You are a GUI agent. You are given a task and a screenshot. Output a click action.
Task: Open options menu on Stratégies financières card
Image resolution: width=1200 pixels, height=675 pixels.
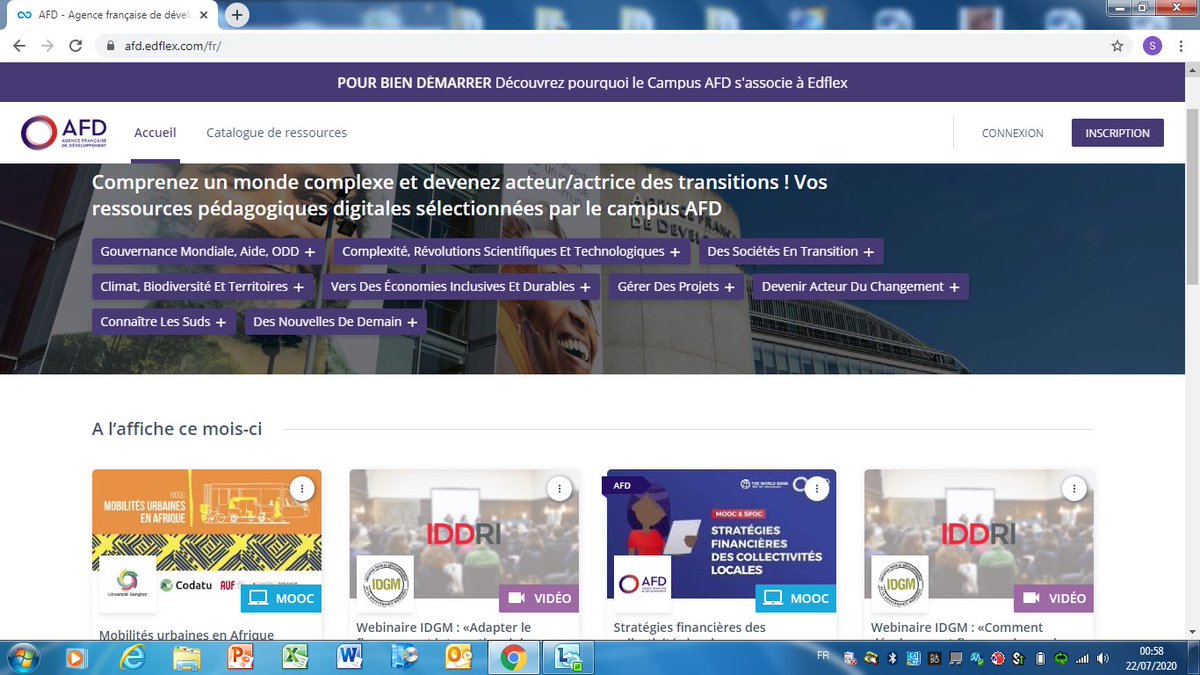817,488
